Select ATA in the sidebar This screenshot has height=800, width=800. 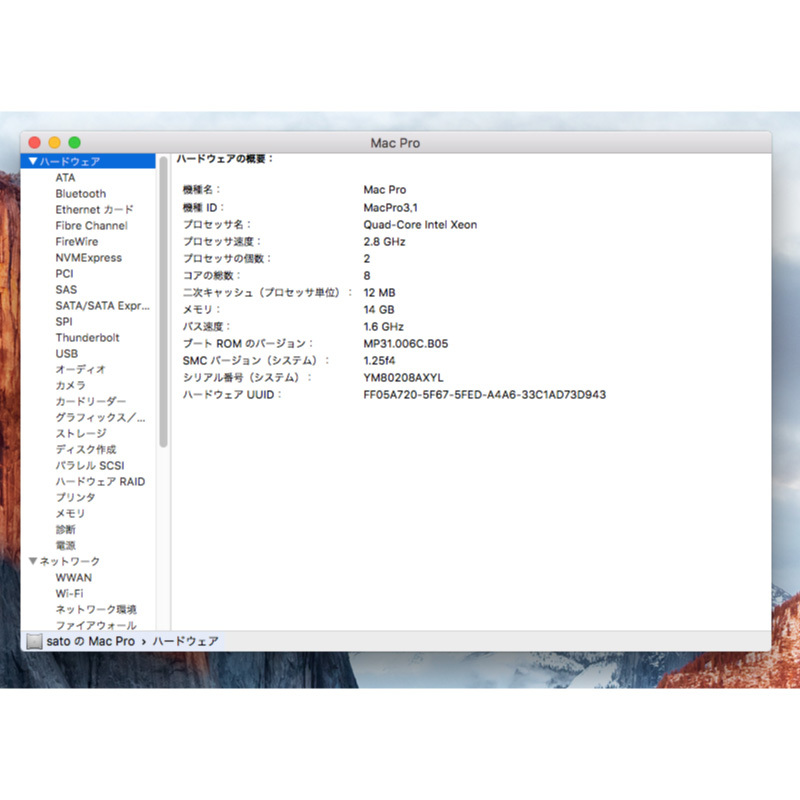[65, 177]
